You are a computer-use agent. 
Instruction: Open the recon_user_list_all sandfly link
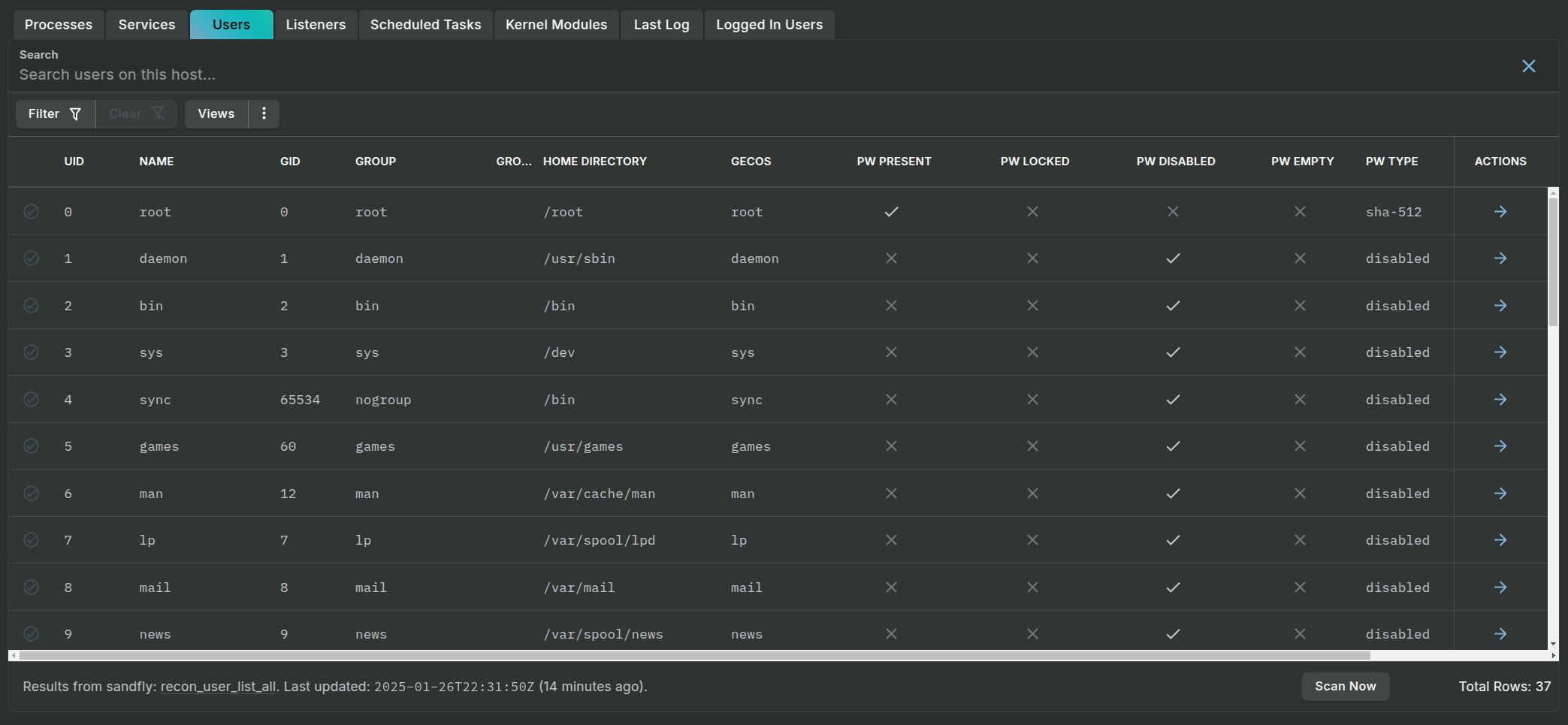[x=218, y=687]
